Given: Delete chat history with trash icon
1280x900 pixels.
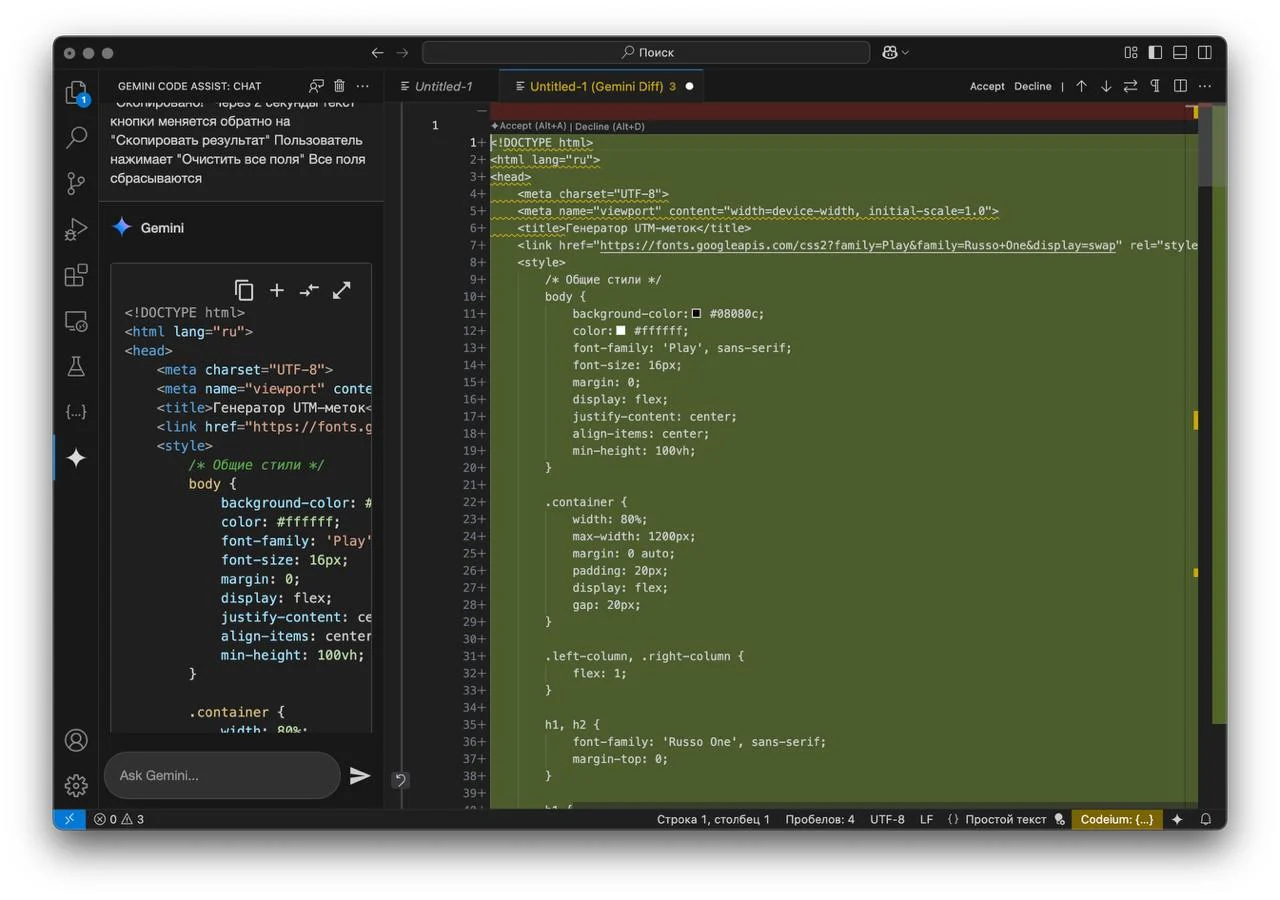Looking at the screenshot, I should pyautogui.click(x=339, y=86).
